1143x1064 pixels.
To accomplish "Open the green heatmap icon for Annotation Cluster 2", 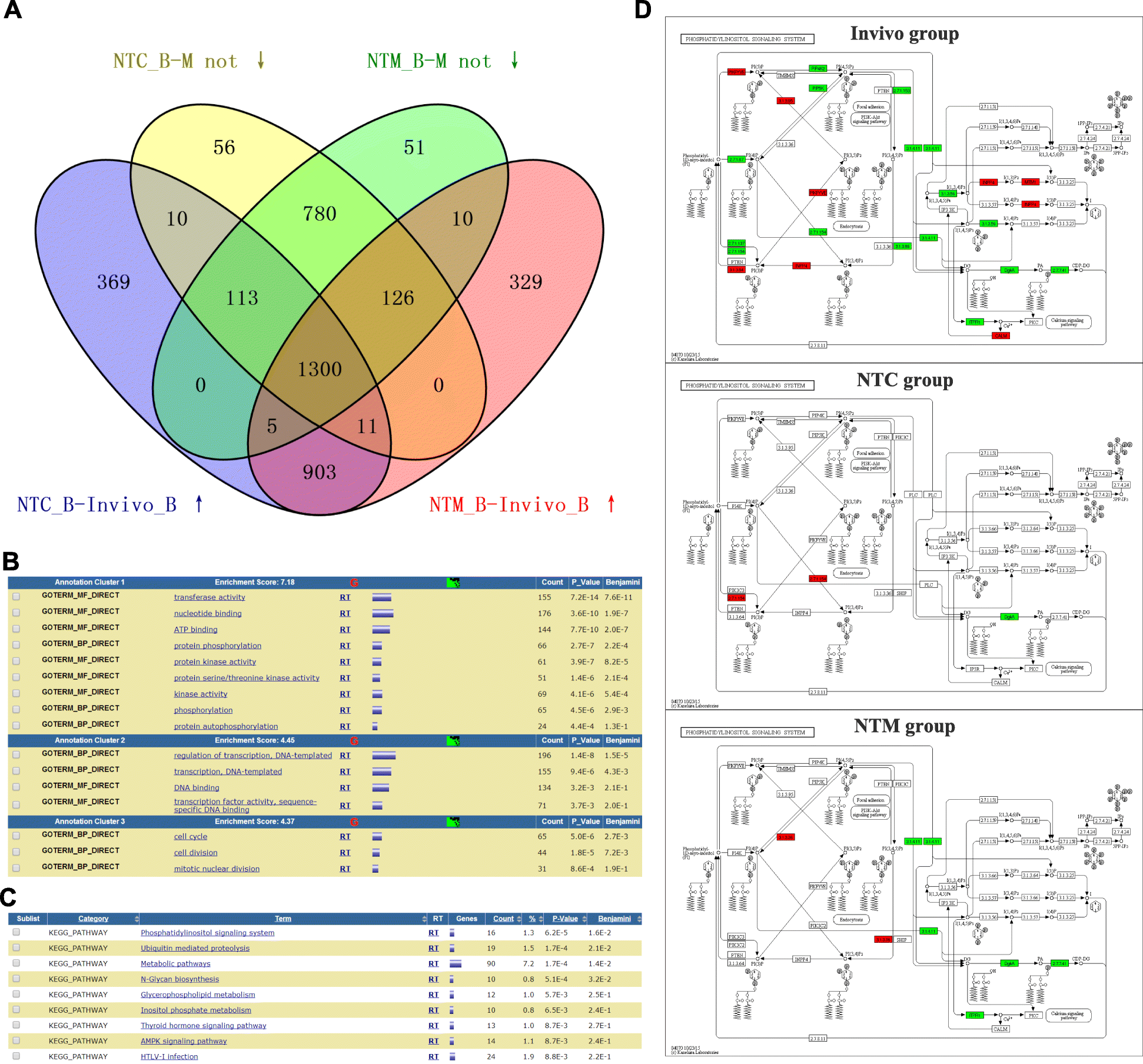I will [453, 741].
